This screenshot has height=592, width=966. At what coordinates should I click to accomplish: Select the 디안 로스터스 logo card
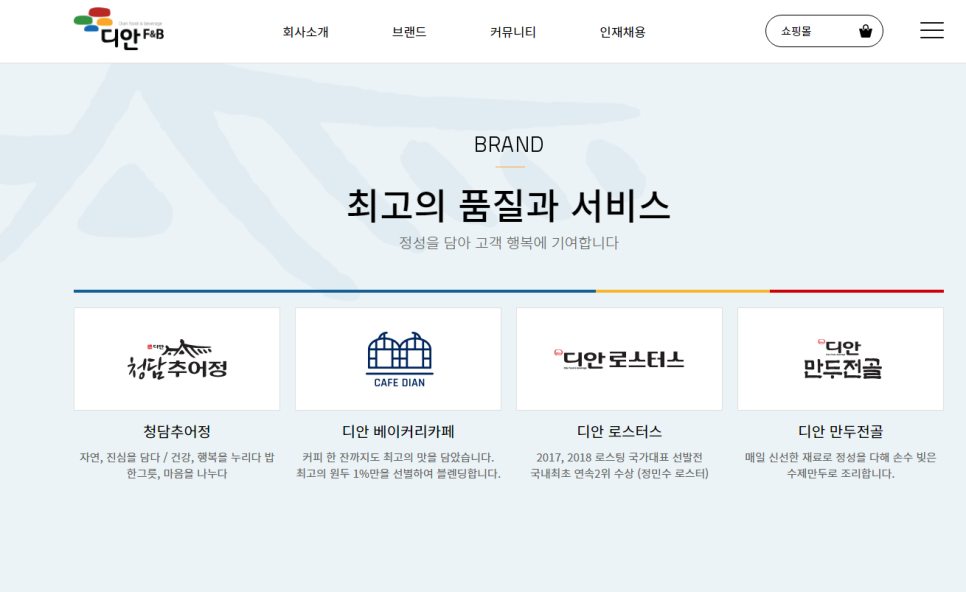[619, 359]
